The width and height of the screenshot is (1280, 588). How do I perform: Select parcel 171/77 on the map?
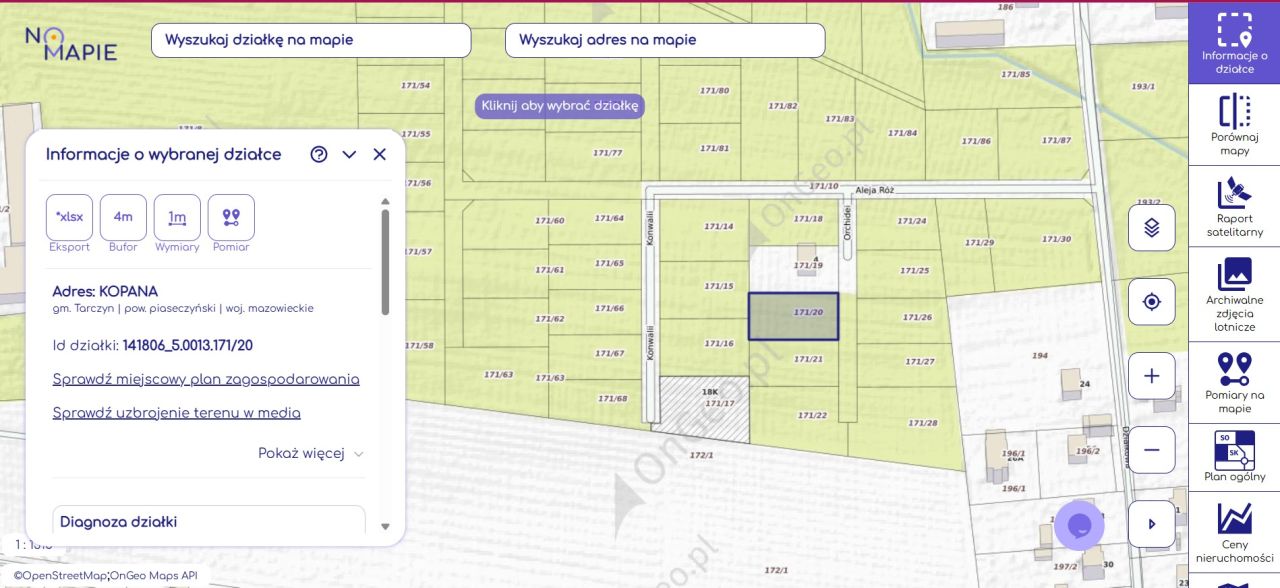point(607,152)
